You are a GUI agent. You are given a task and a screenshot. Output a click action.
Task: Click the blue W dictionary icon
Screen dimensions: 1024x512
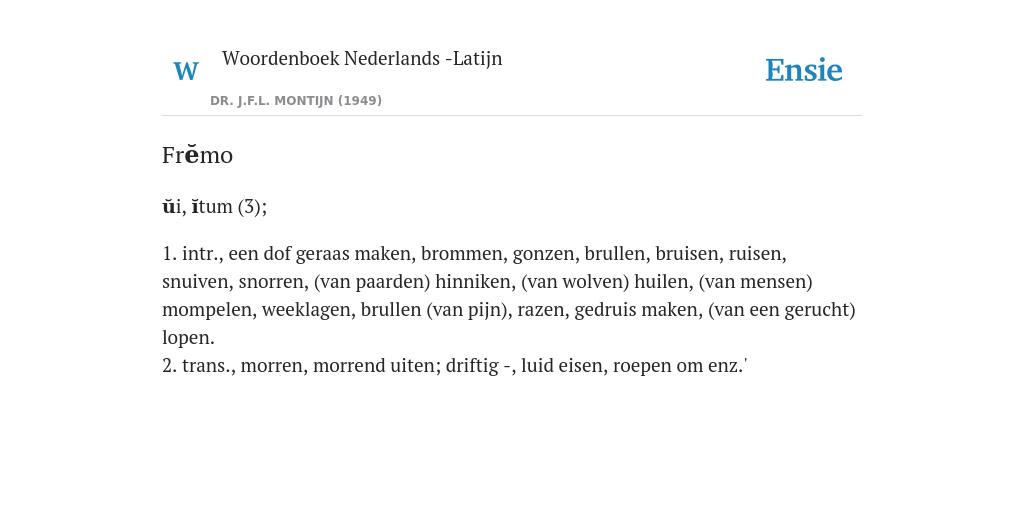point(185,71)
